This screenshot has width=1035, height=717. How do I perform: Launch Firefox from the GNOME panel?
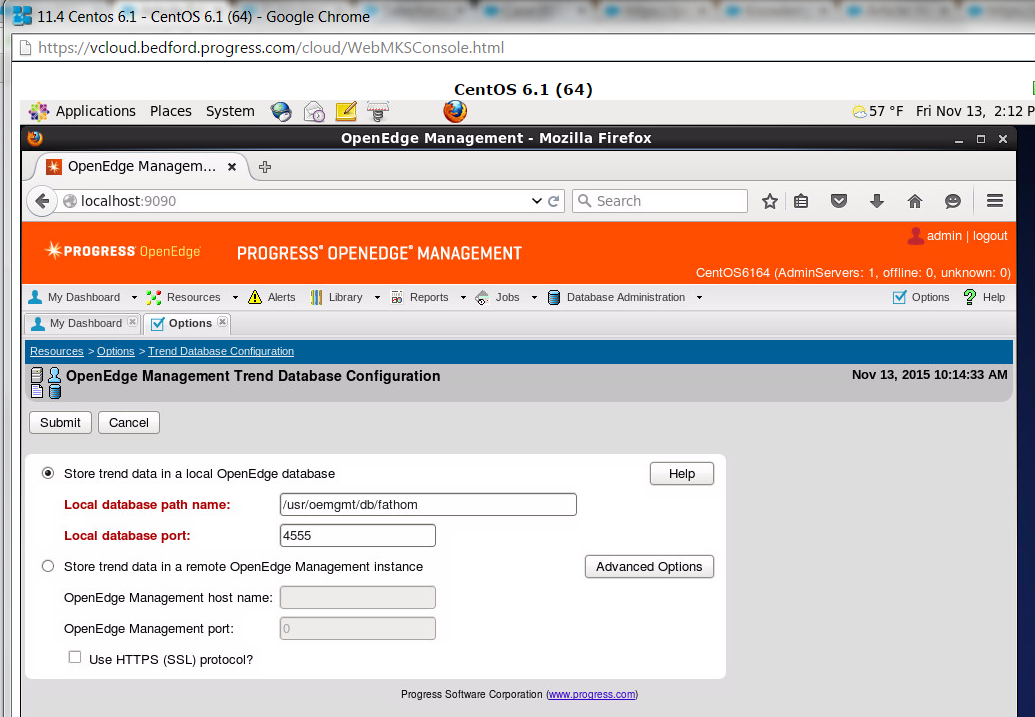click(455, 111)
